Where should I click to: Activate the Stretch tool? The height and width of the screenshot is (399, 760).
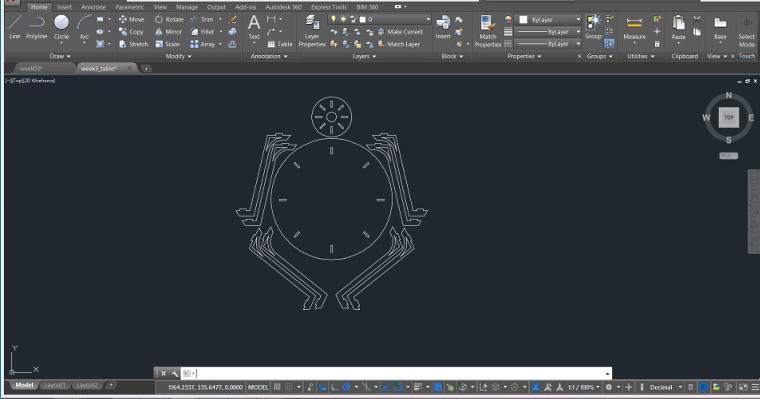[133, 44]
